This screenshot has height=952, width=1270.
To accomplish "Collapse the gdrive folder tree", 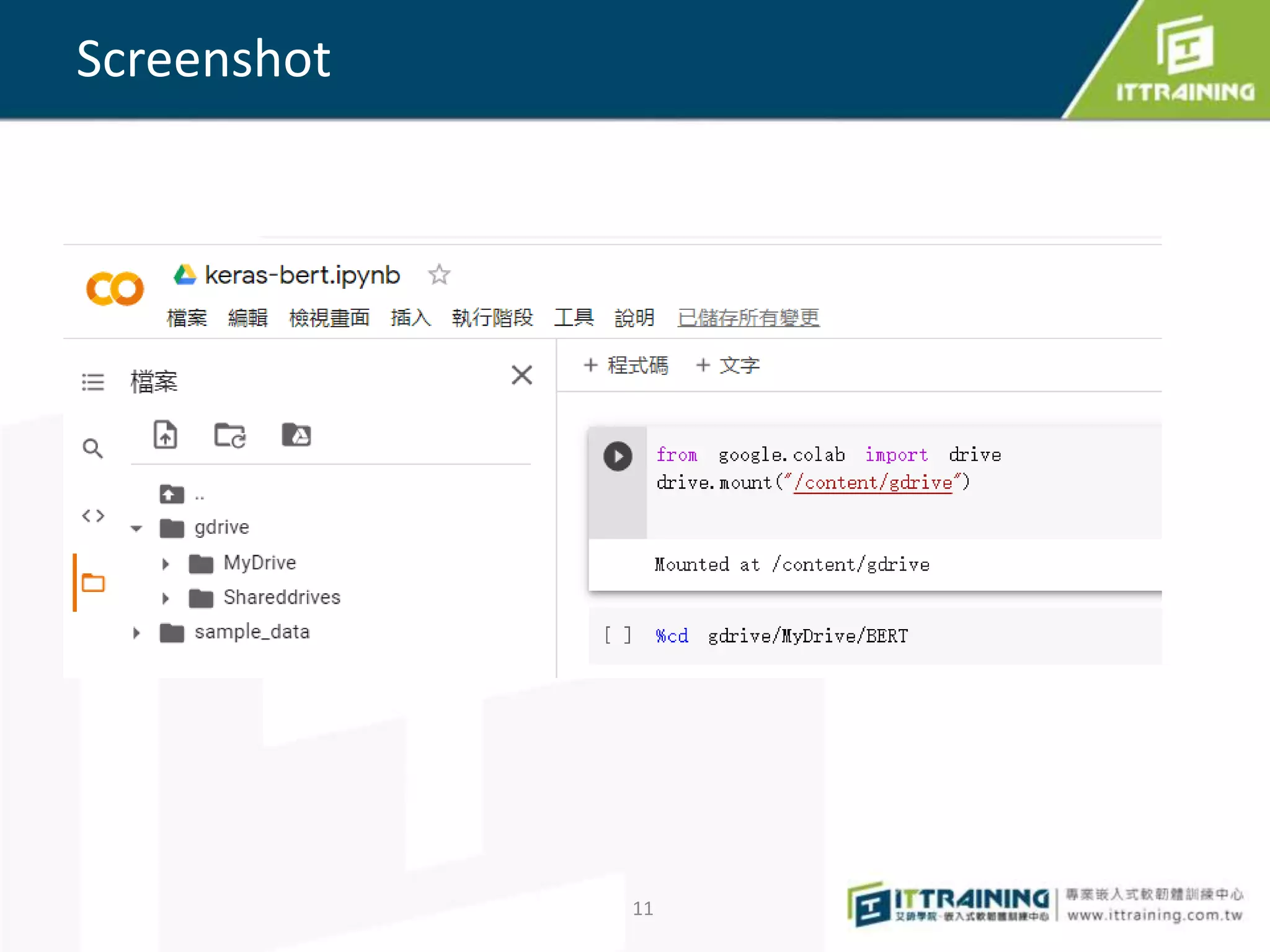I will pos(136,529).
